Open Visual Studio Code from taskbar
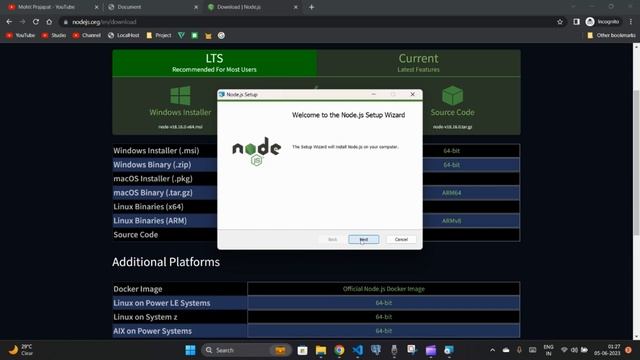Image resolution: width=640 pixels, height=360 pixels. 358,350
